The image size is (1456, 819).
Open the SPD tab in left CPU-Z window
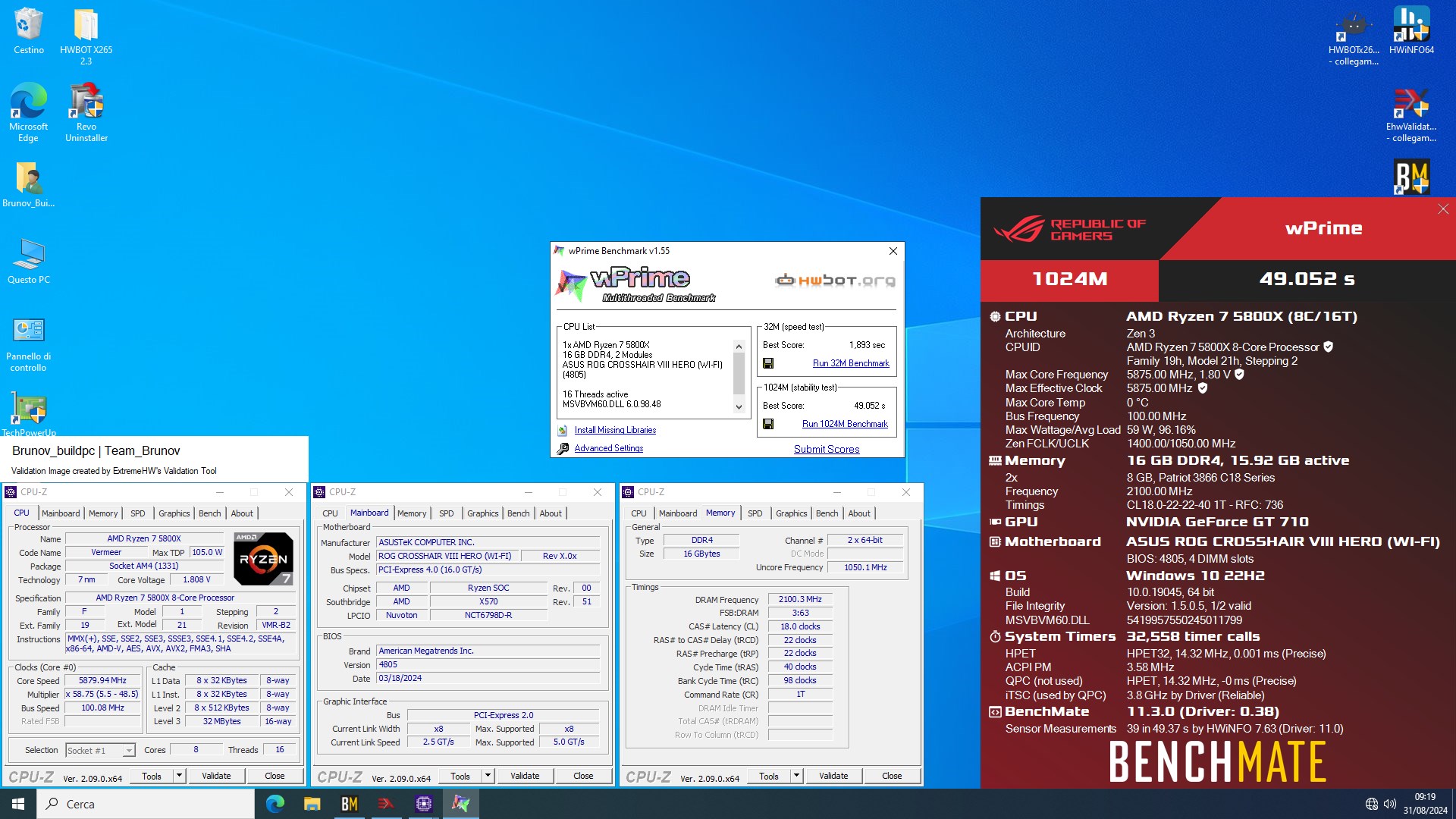(x=138, y=513)
